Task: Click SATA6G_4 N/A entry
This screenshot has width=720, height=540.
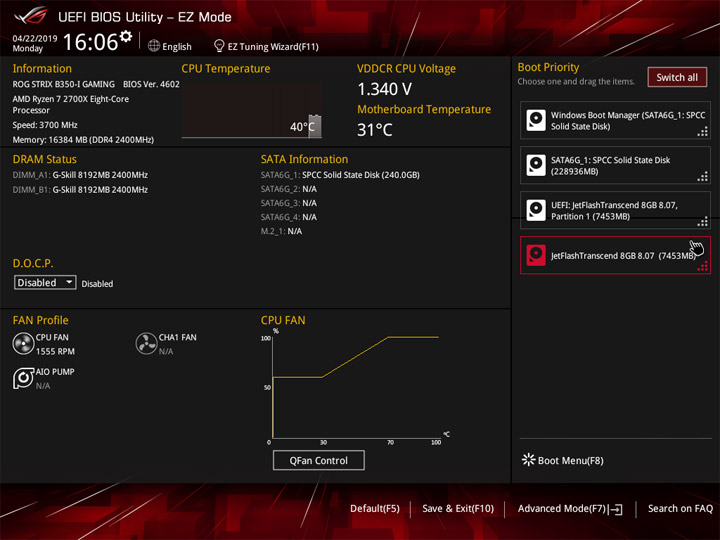Action: click(289, 217)
